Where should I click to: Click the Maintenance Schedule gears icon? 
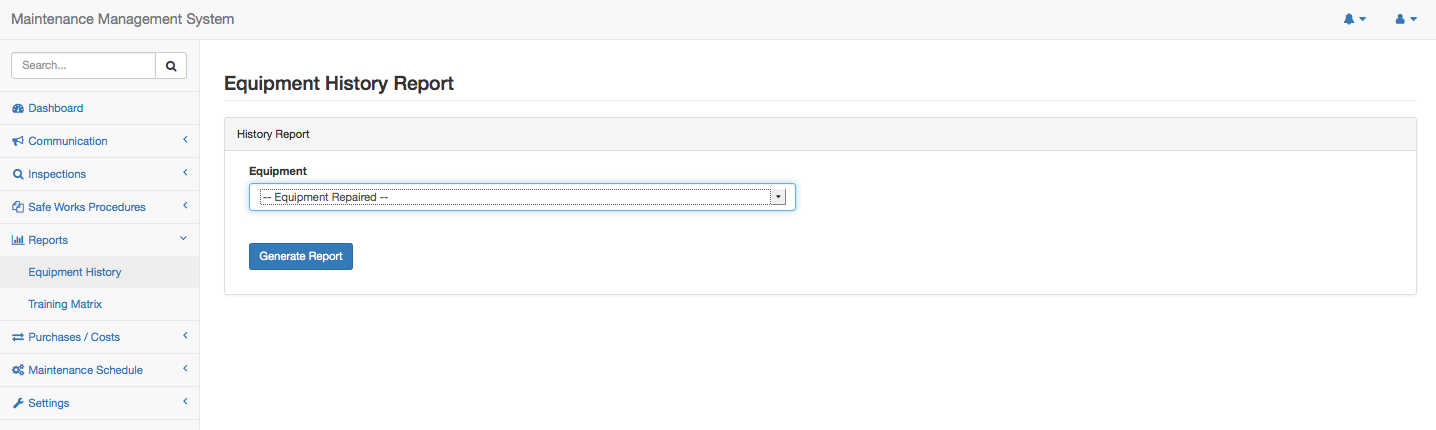tap(18, 370)
